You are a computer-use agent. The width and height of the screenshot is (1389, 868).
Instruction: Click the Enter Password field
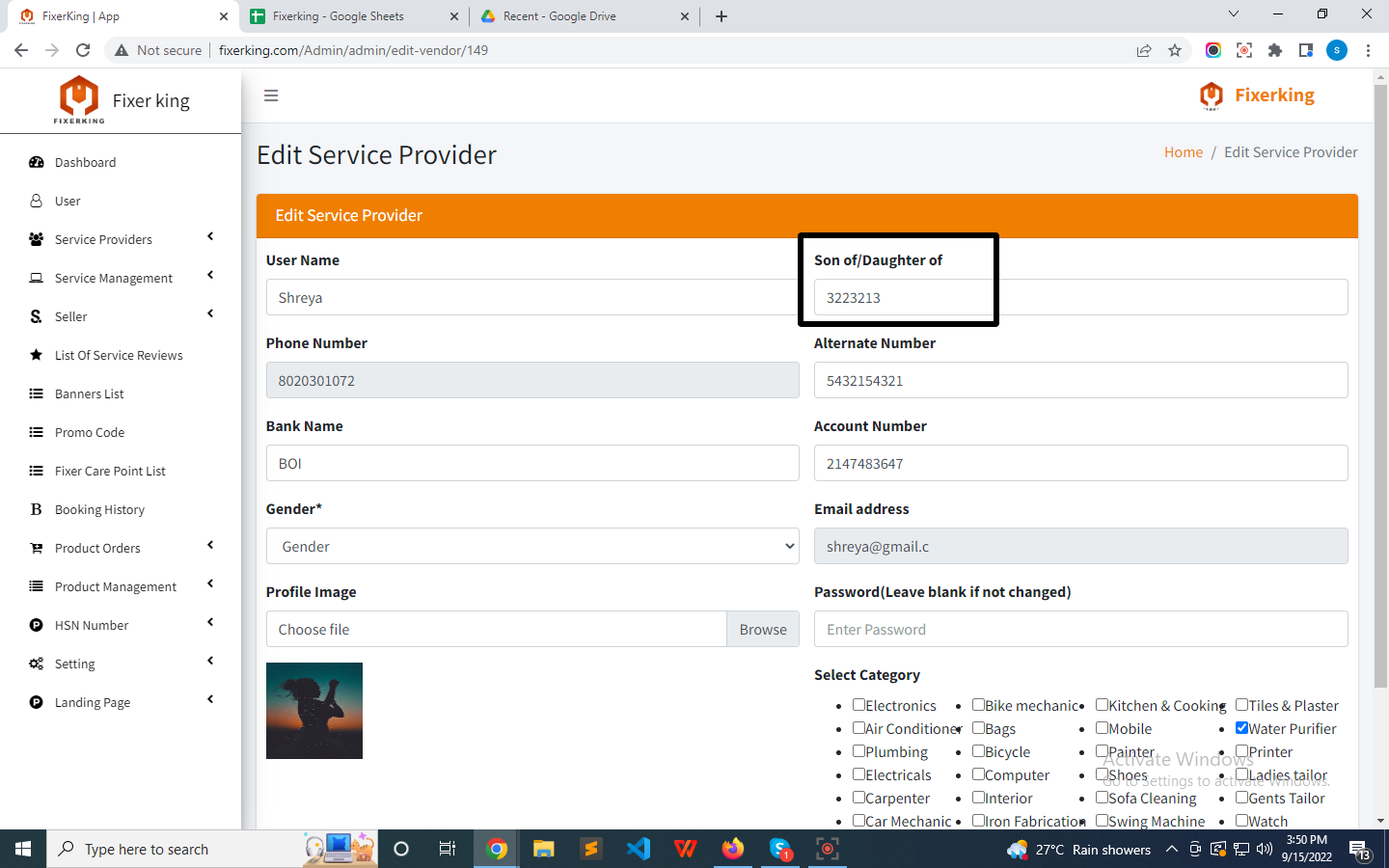point(1080,629)
